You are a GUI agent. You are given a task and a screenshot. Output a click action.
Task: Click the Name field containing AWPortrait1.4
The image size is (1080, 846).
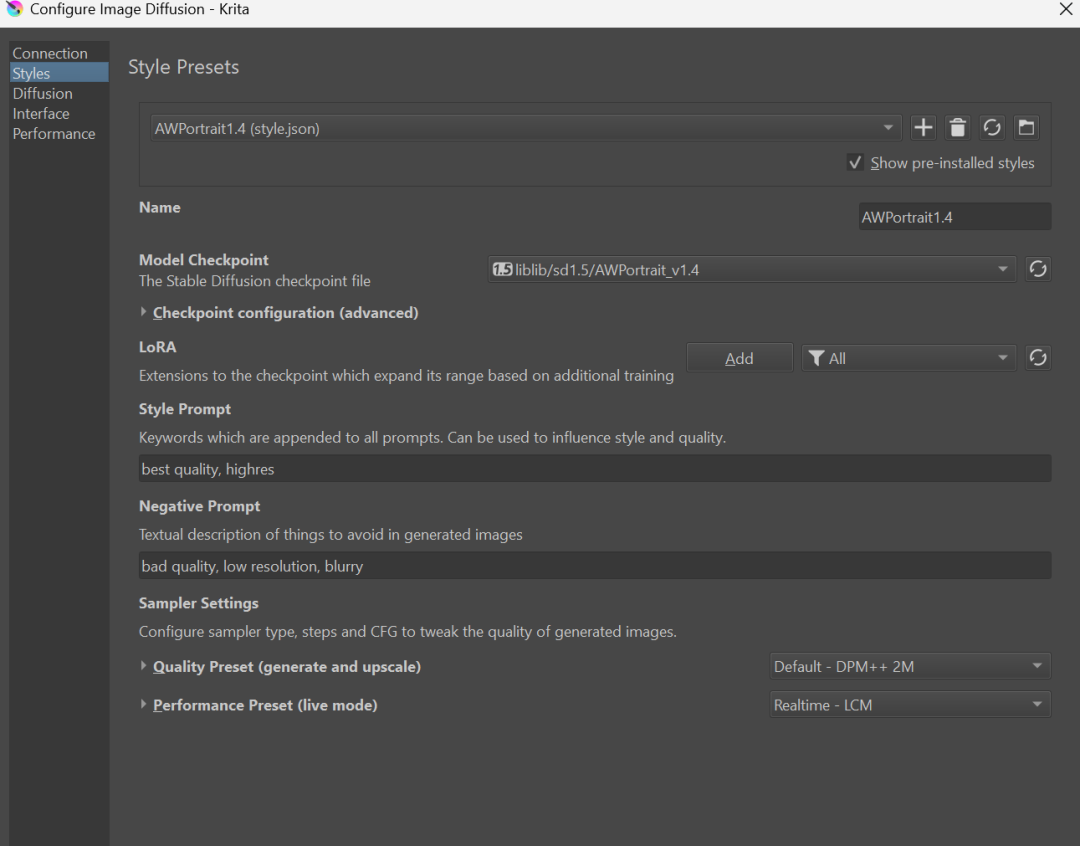pyautogui.click(x=955, y=217)
